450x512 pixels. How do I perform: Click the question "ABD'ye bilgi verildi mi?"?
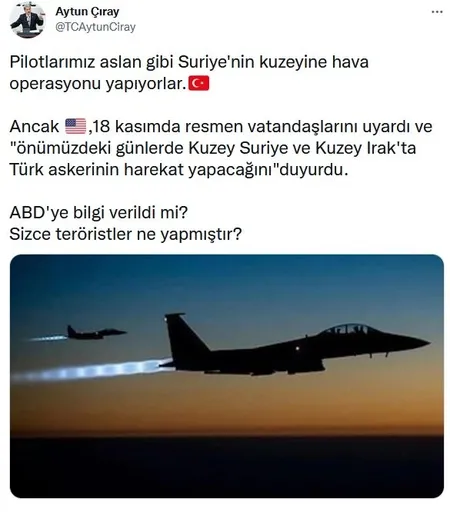point(99,213)
